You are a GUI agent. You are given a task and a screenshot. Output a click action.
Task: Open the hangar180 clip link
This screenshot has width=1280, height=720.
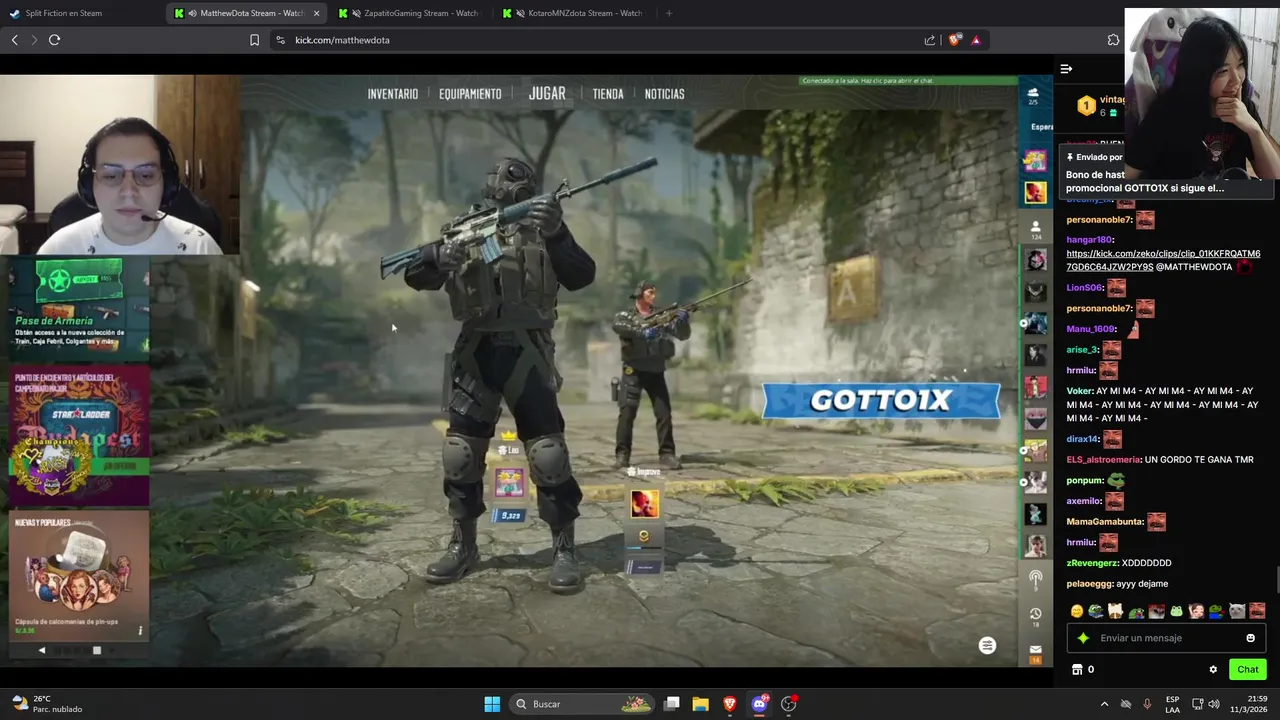pos(1163,260)
